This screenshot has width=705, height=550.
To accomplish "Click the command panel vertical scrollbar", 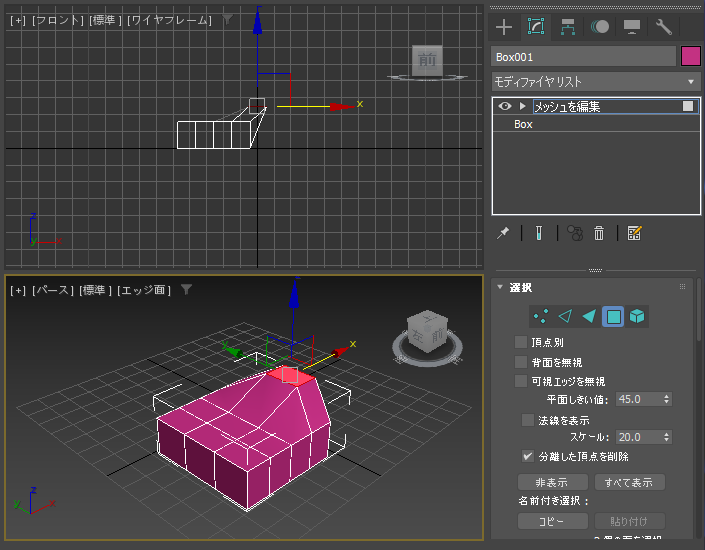I will (x=699, y=309).
